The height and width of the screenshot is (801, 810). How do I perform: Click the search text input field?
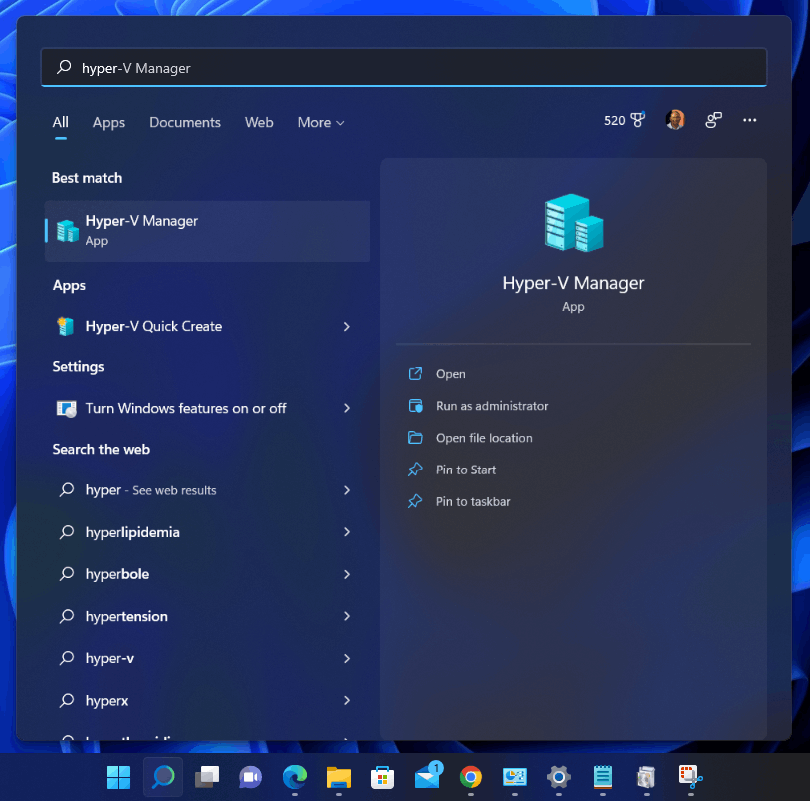pos(404,68)
